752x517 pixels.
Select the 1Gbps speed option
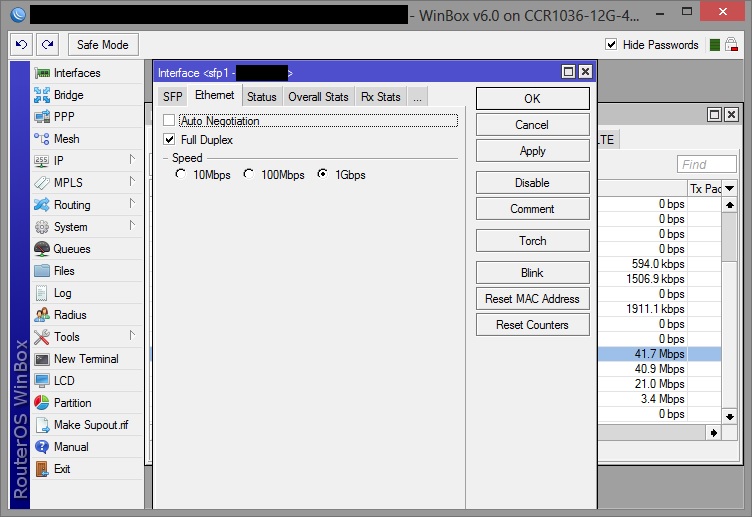[323, 174]
